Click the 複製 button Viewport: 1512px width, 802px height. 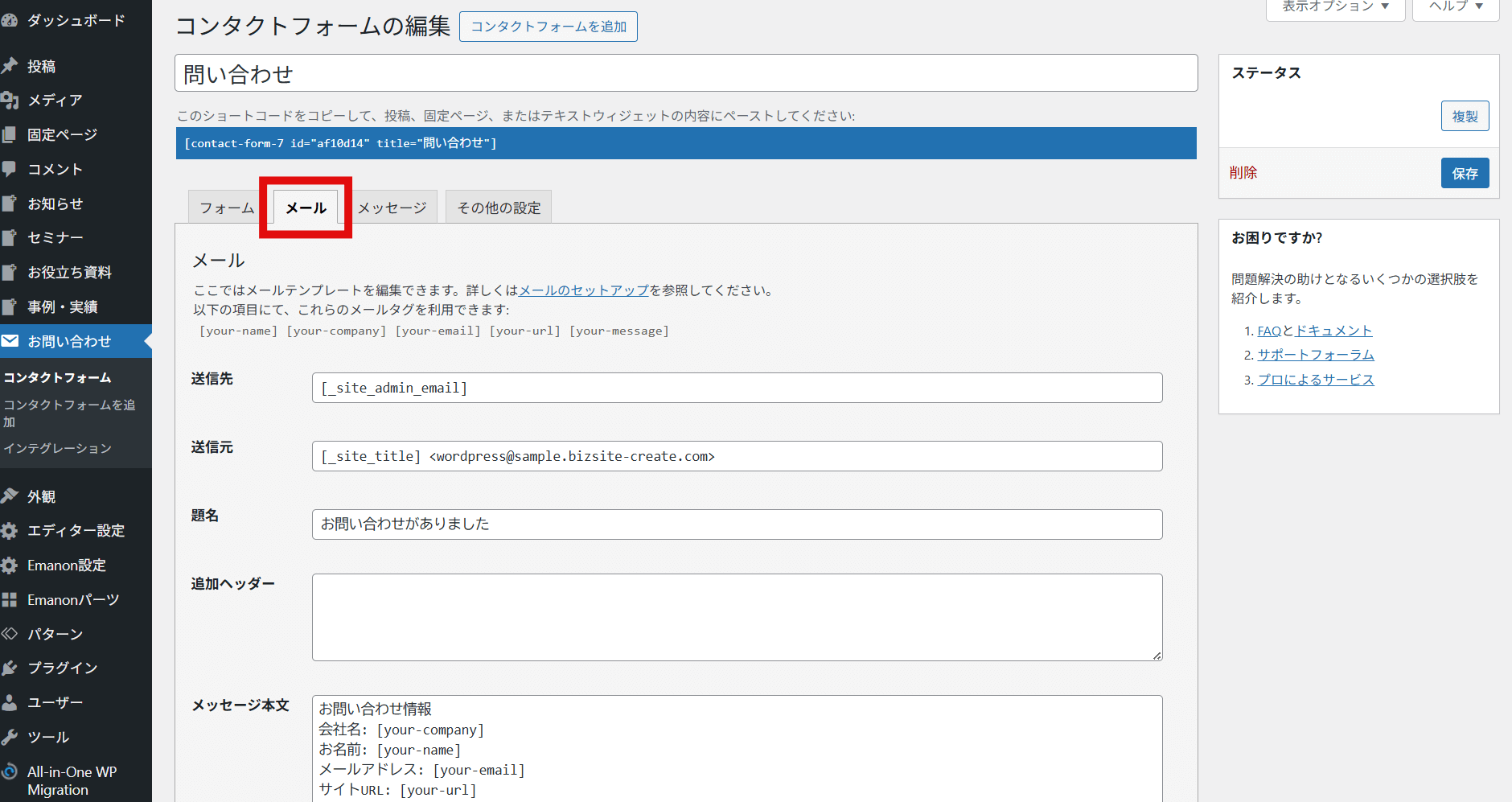point(1465,117)
